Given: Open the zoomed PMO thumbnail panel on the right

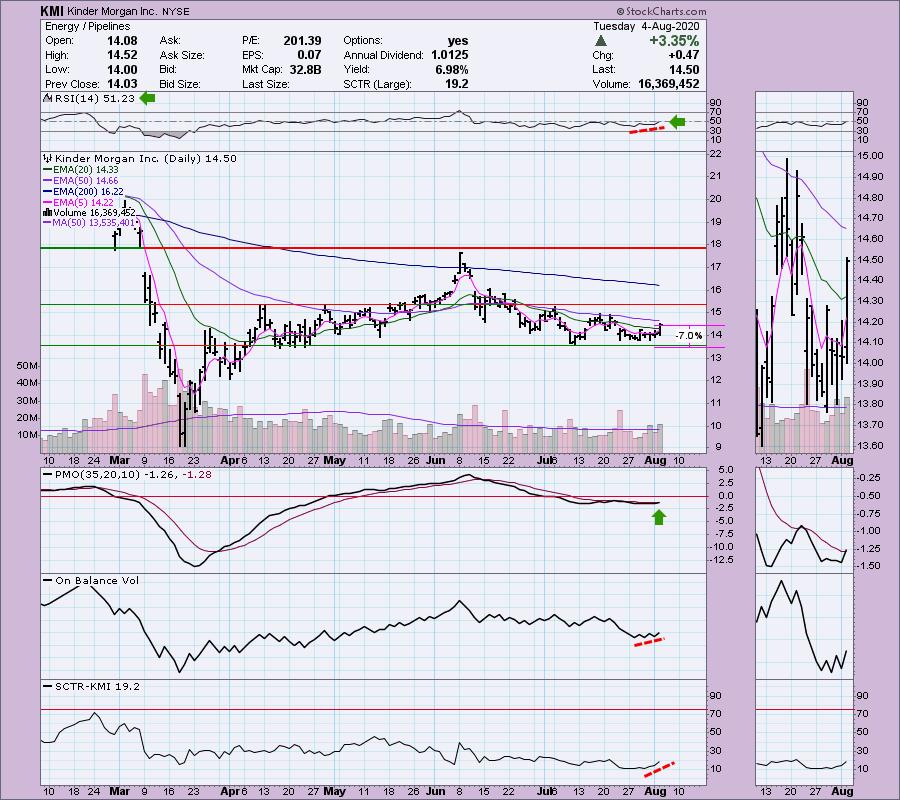Looking at the screenshot, I should pyautogui.click(x=804, y=520).
